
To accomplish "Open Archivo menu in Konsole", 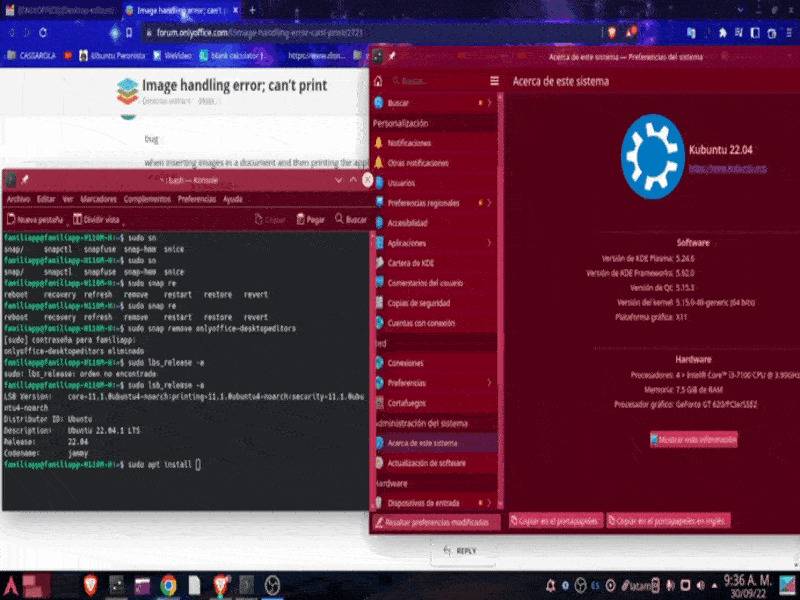I will [x=18, y=199].
